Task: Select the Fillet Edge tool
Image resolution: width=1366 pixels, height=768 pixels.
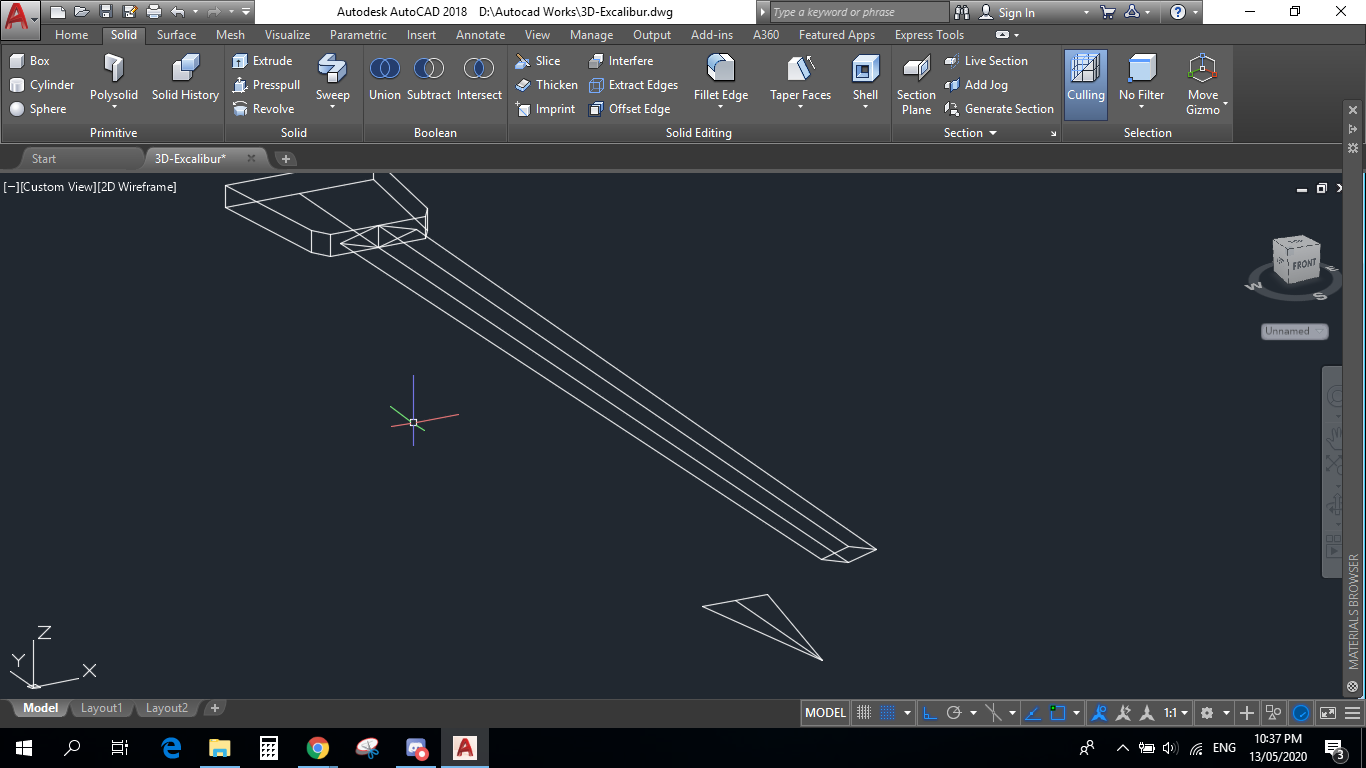Action: tap(721, 78)
